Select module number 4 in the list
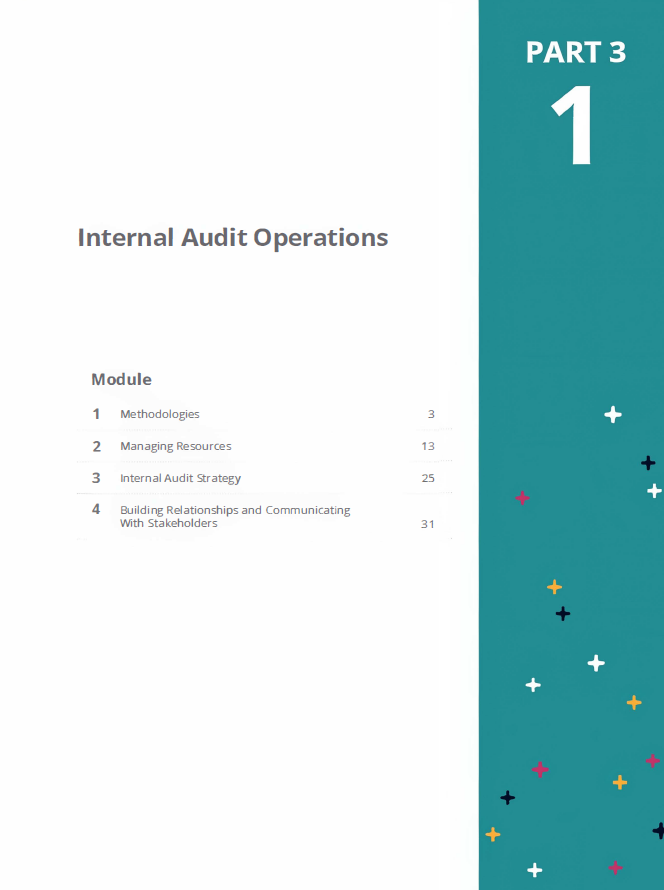 pos(96,510)
